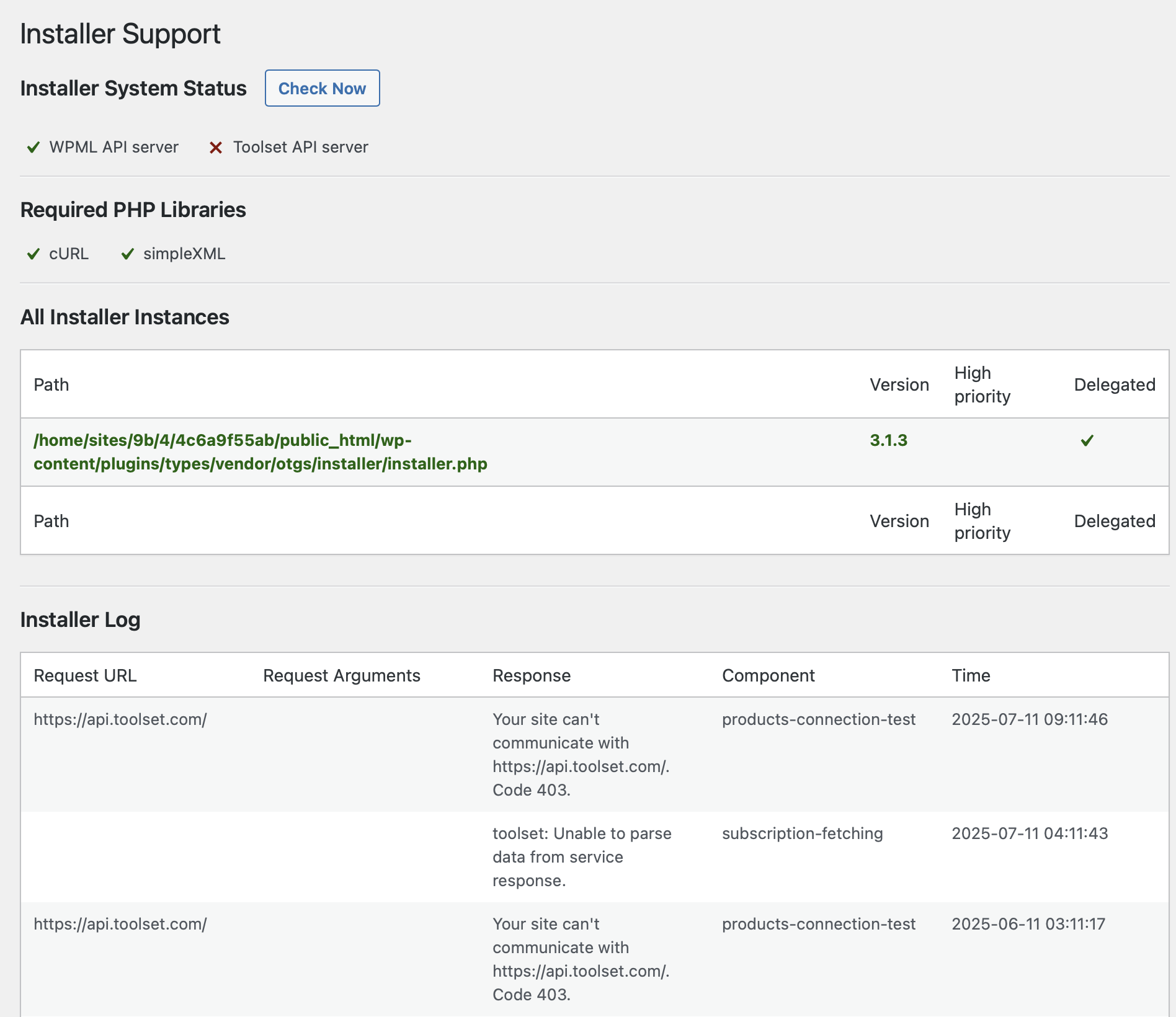Select the version number 3.1.3
This screenshot has width=1176, height=1017.
point(888,440)
